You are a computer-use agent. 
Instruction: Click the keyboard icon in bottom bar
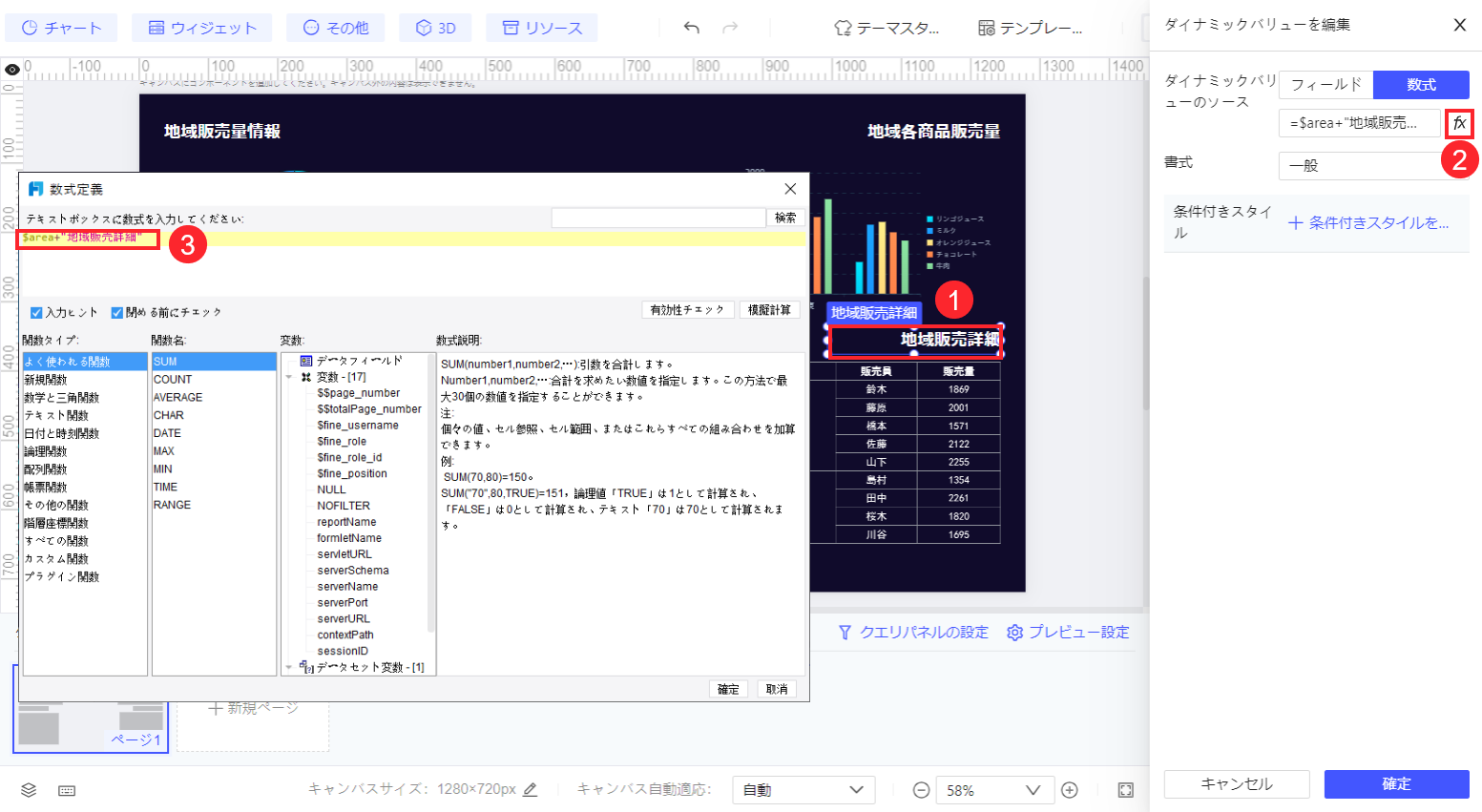(67, 790)
